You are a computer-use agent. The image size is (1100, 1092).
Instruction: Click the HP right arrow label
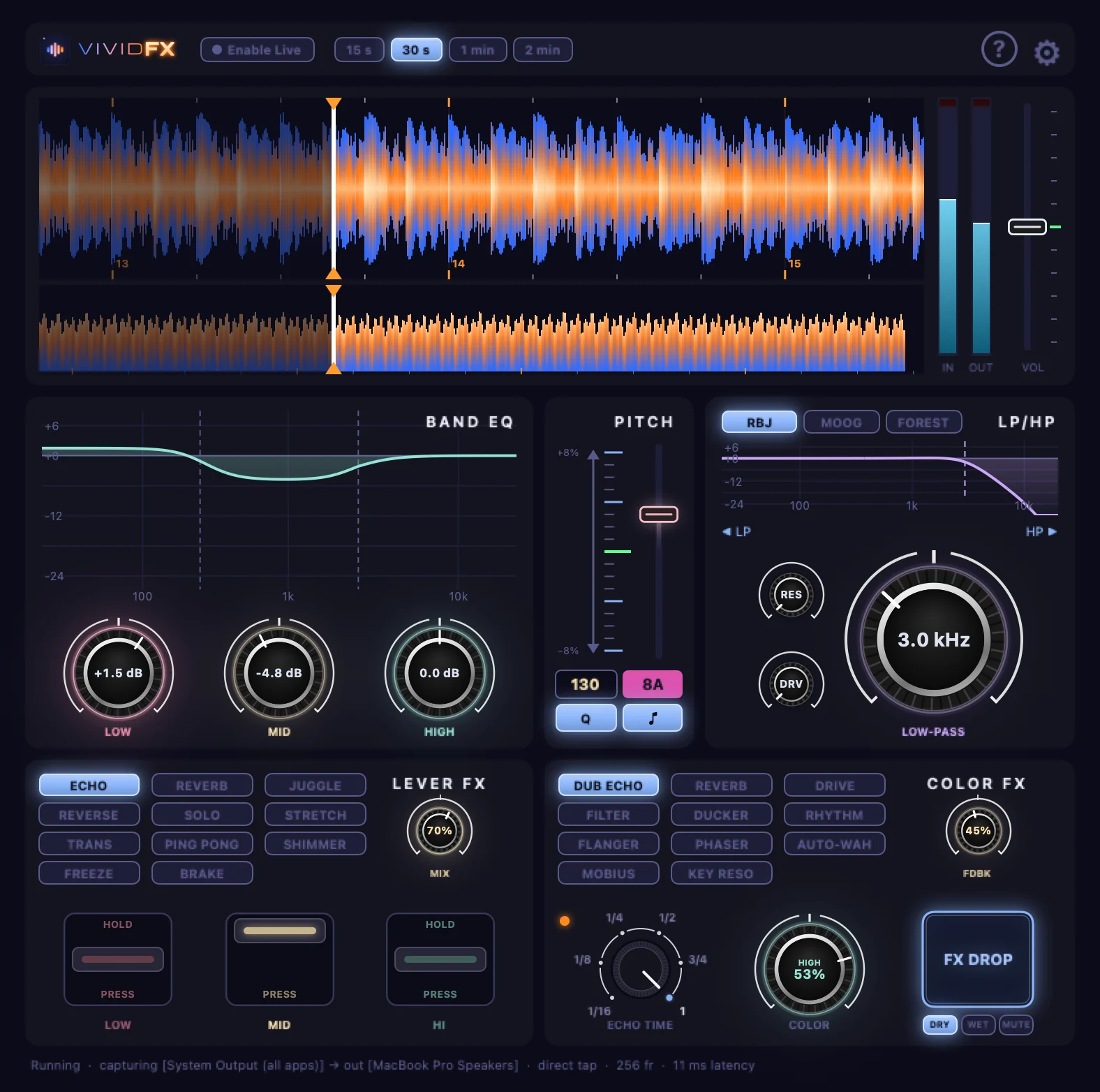pos(1041,531)
